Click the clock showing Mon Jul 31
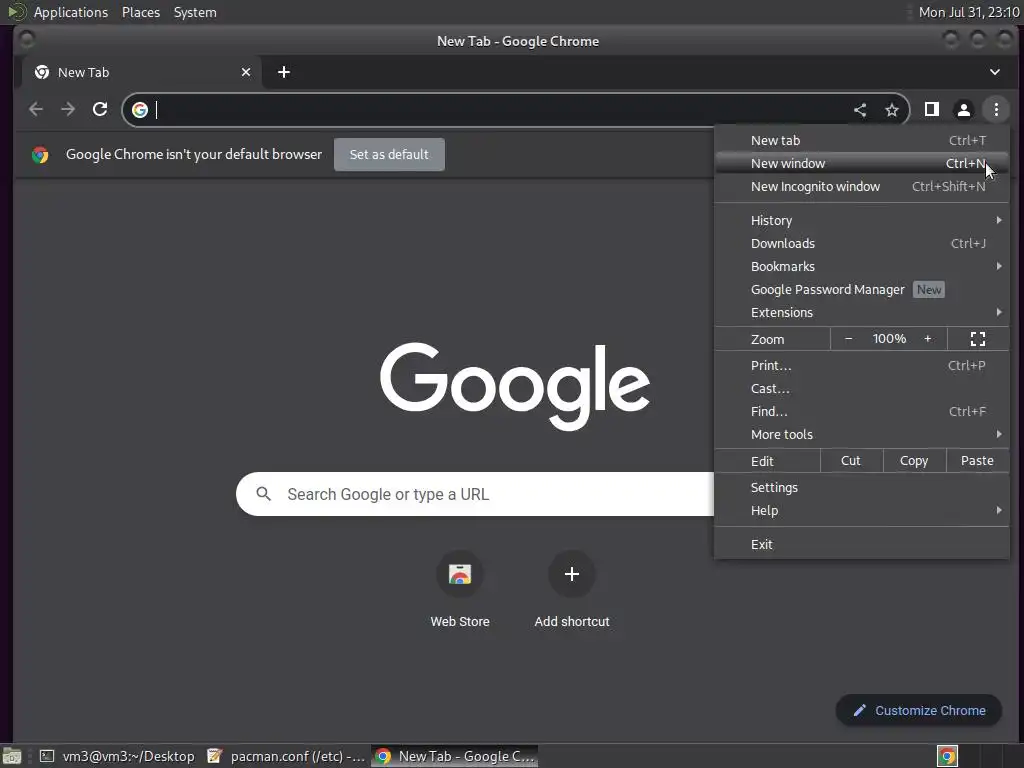1024x768 pixels. (x=968, y=12)
